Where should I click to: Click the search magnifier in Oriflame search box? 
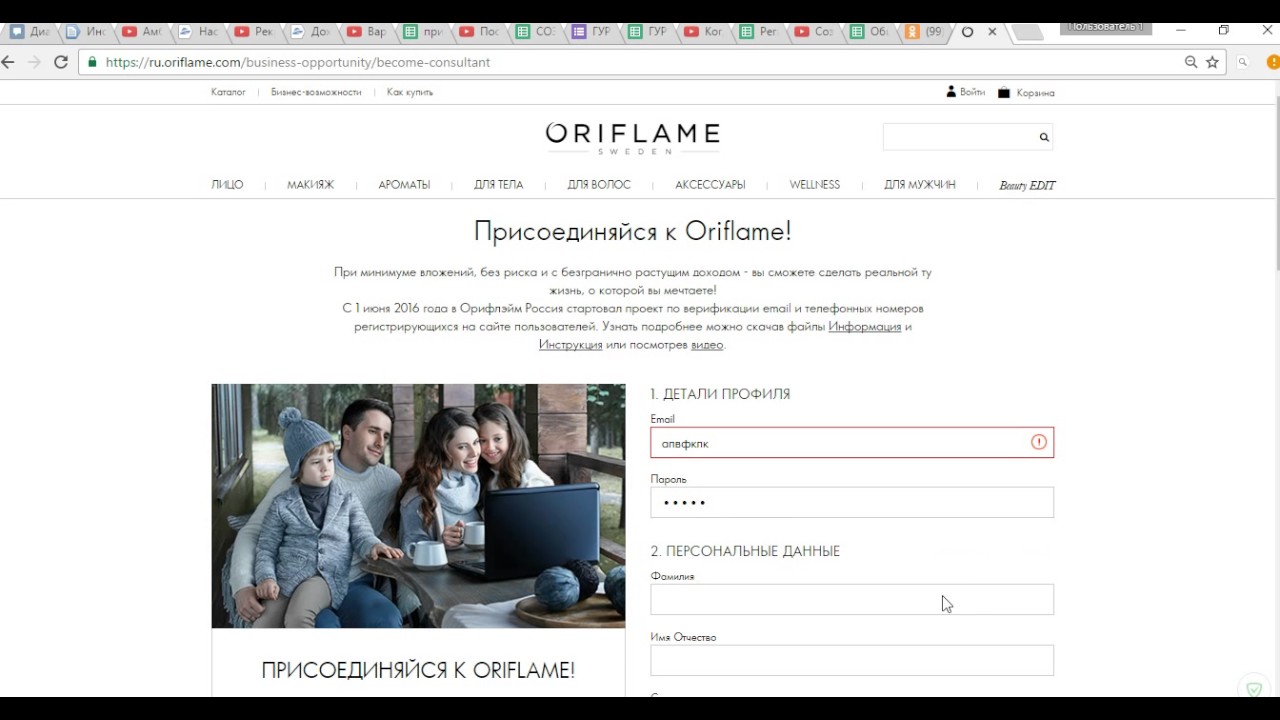1044,137
